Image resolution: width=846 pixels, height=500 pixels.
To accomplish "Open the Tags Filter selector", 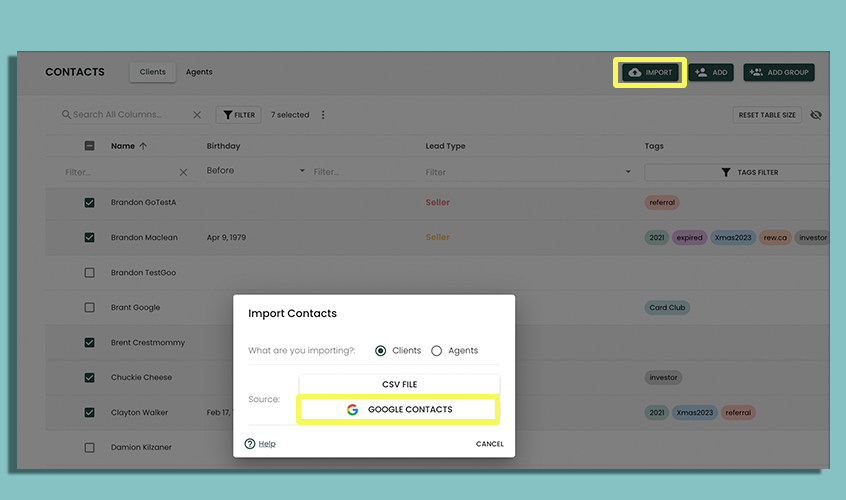I will click(736, 172).
